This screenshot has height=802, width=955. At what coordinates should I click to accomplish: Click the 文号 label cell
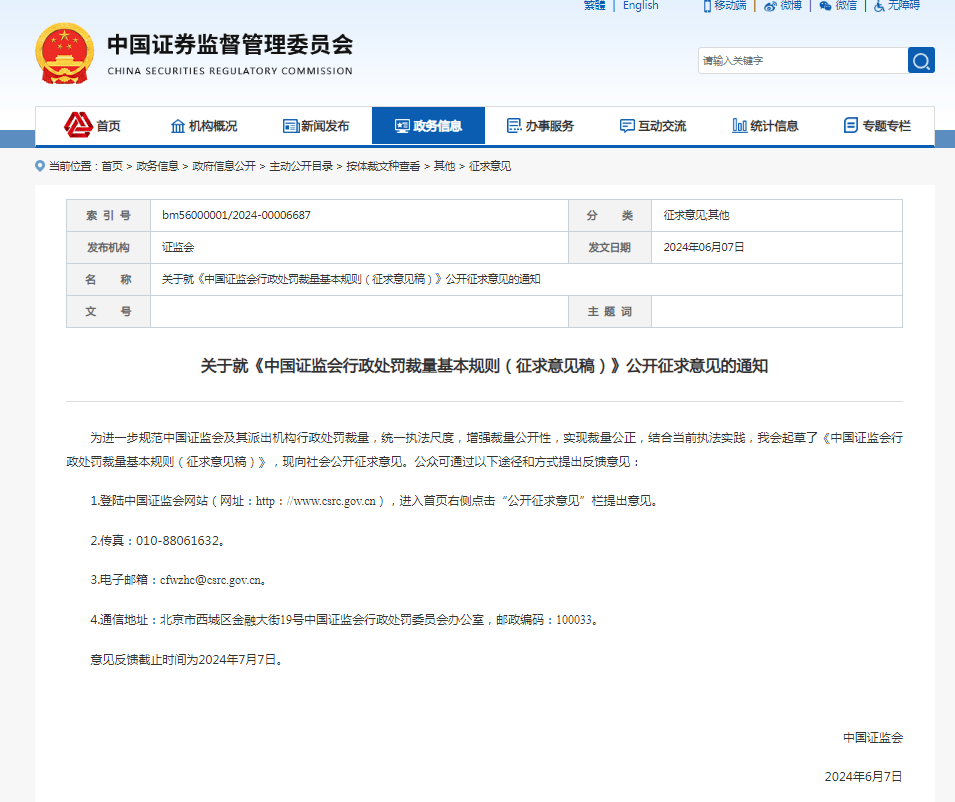(x=108, y=312)
